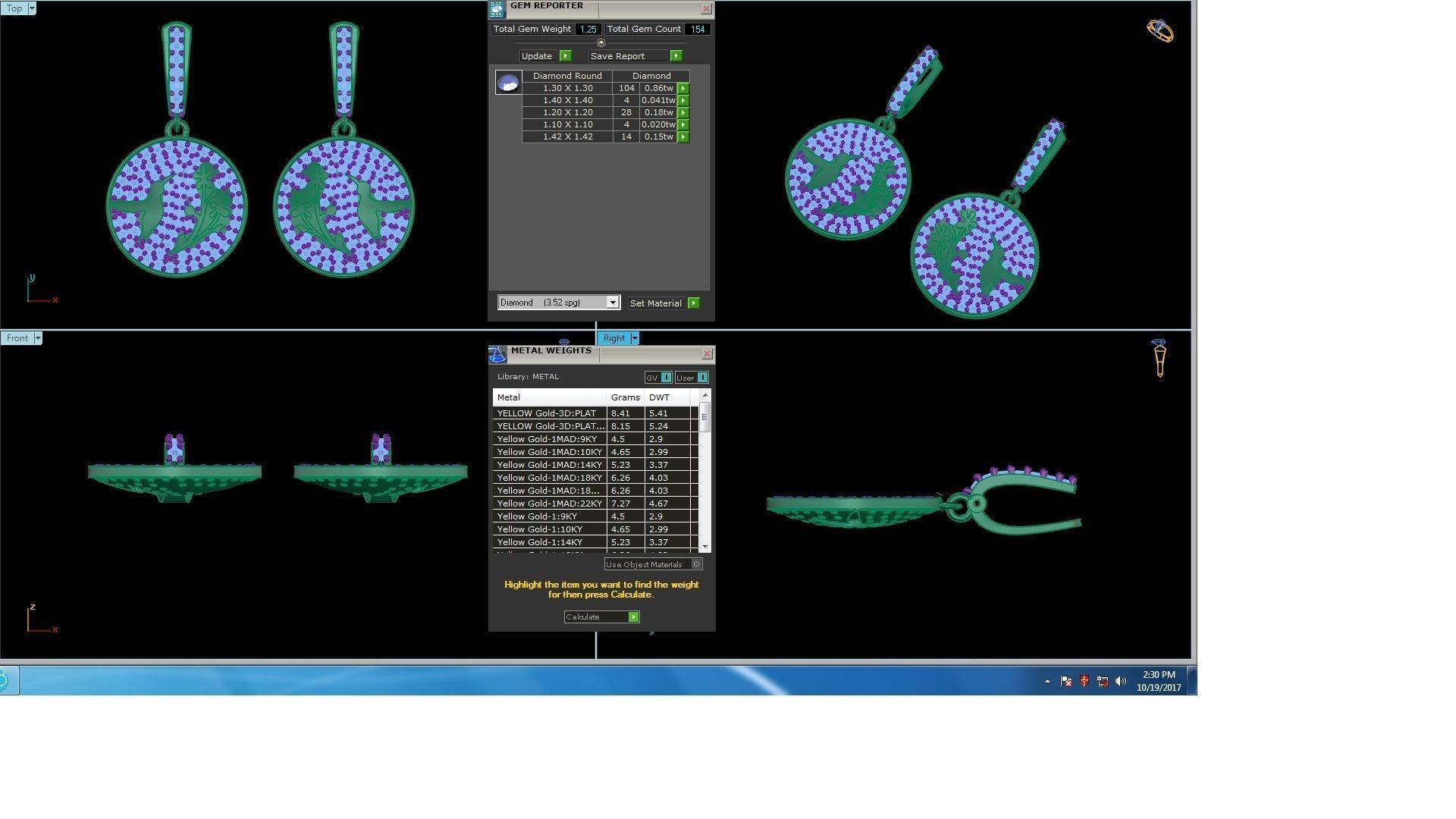Click the ring icon in top-right viewport
Screen dimensions: 1456x819
point(1159,30)
